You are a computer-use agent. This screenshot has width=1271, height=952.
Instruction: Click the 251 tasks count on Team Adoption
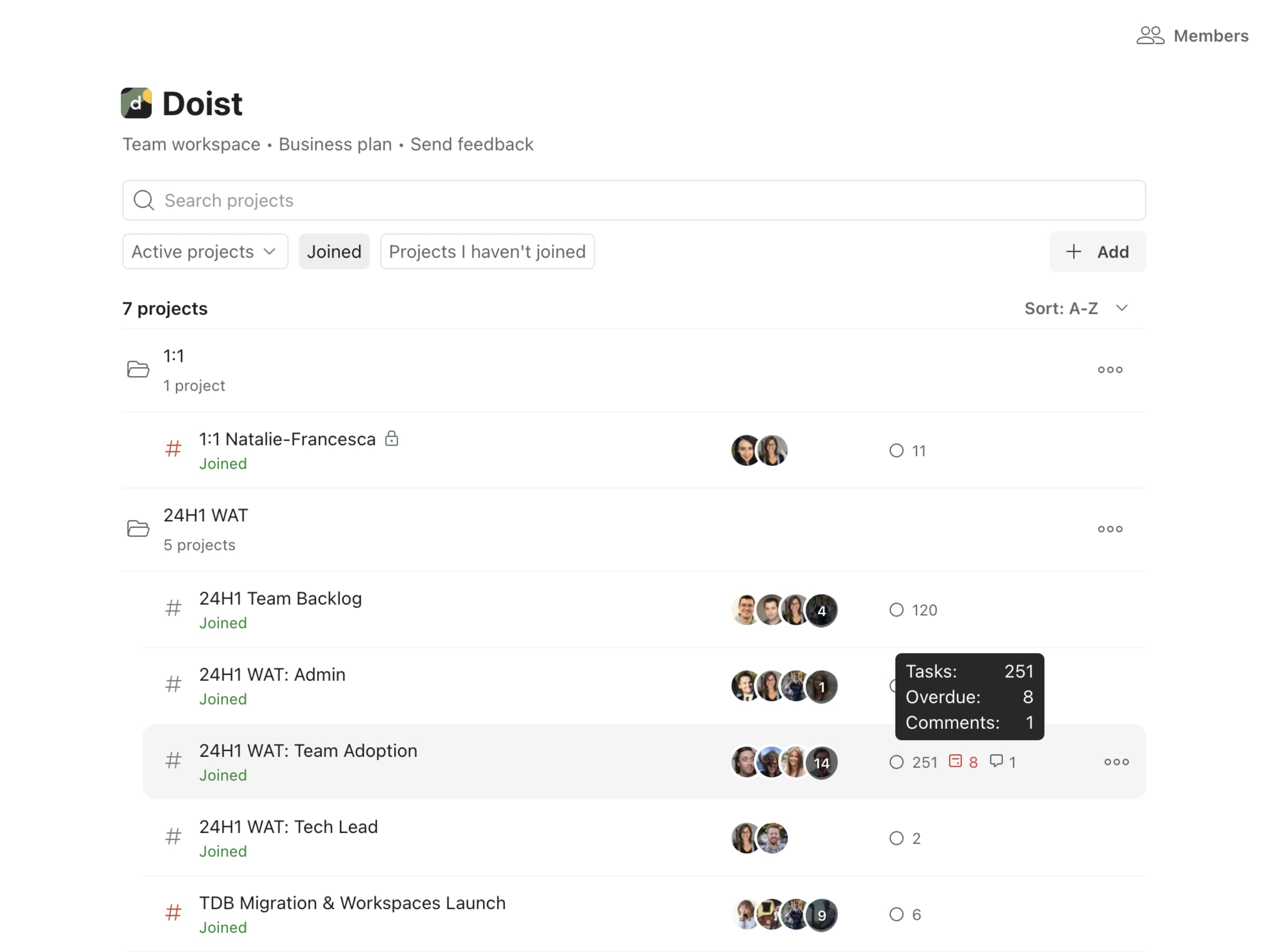914,762
